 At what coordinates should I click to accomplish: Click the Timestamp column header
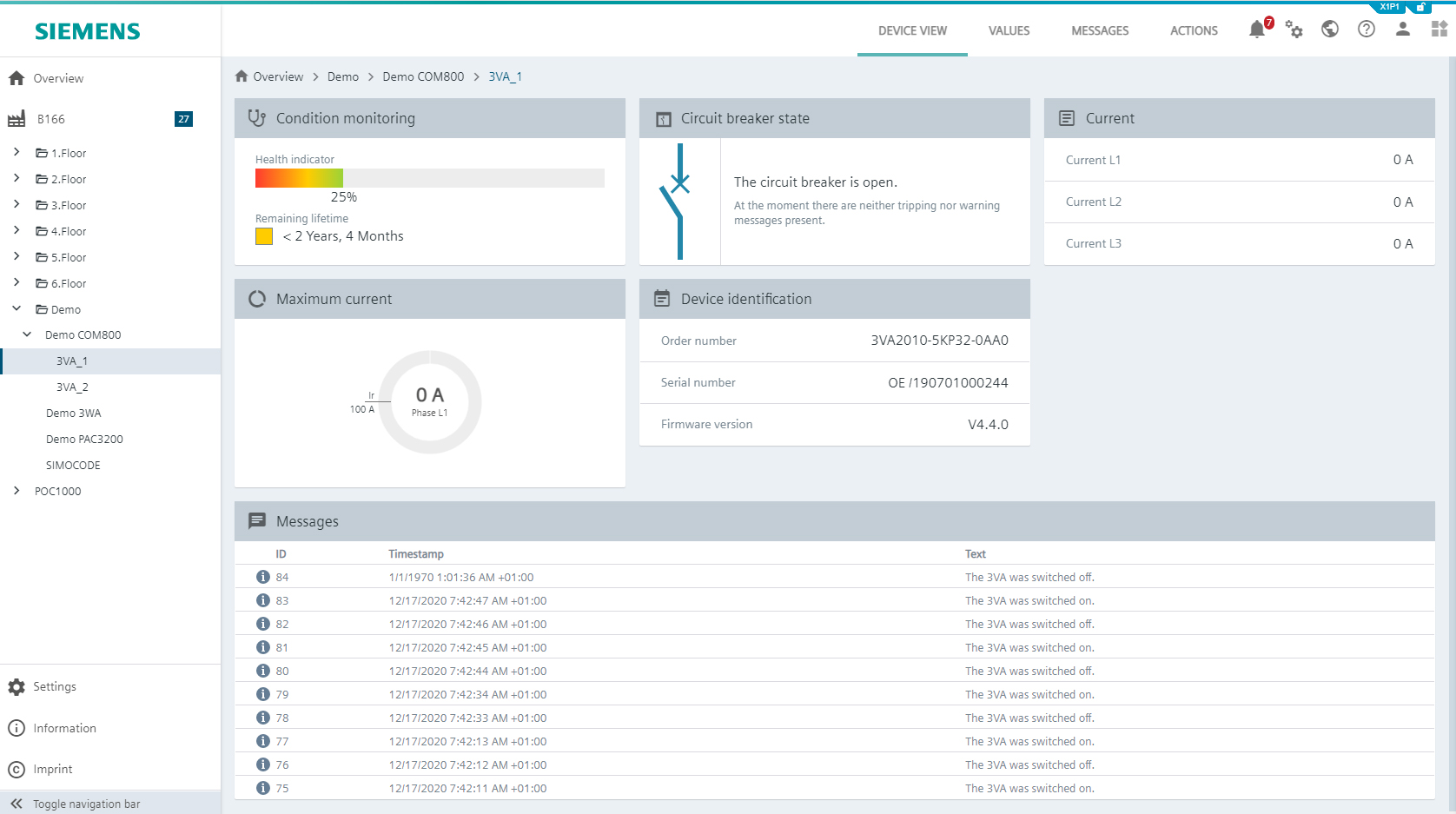pos(416,553)
